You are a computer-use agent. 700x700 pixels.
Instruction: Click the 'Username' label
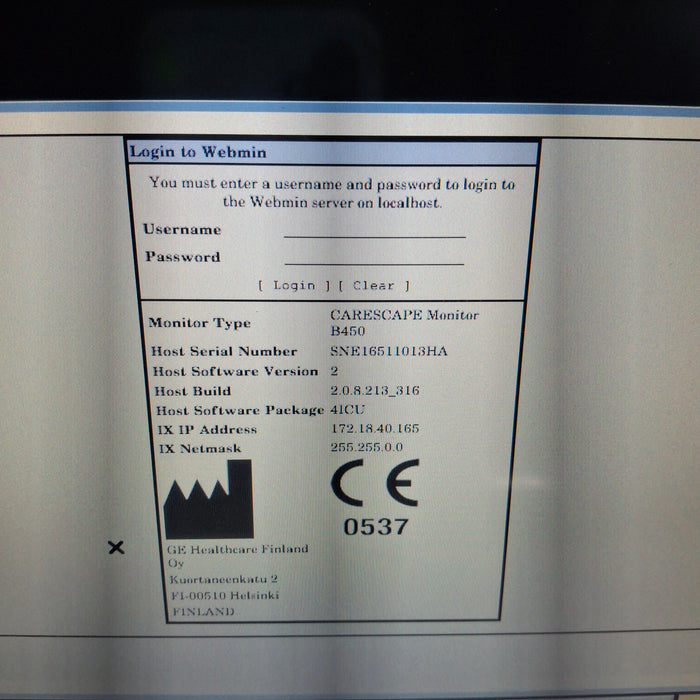click(182, 229)
